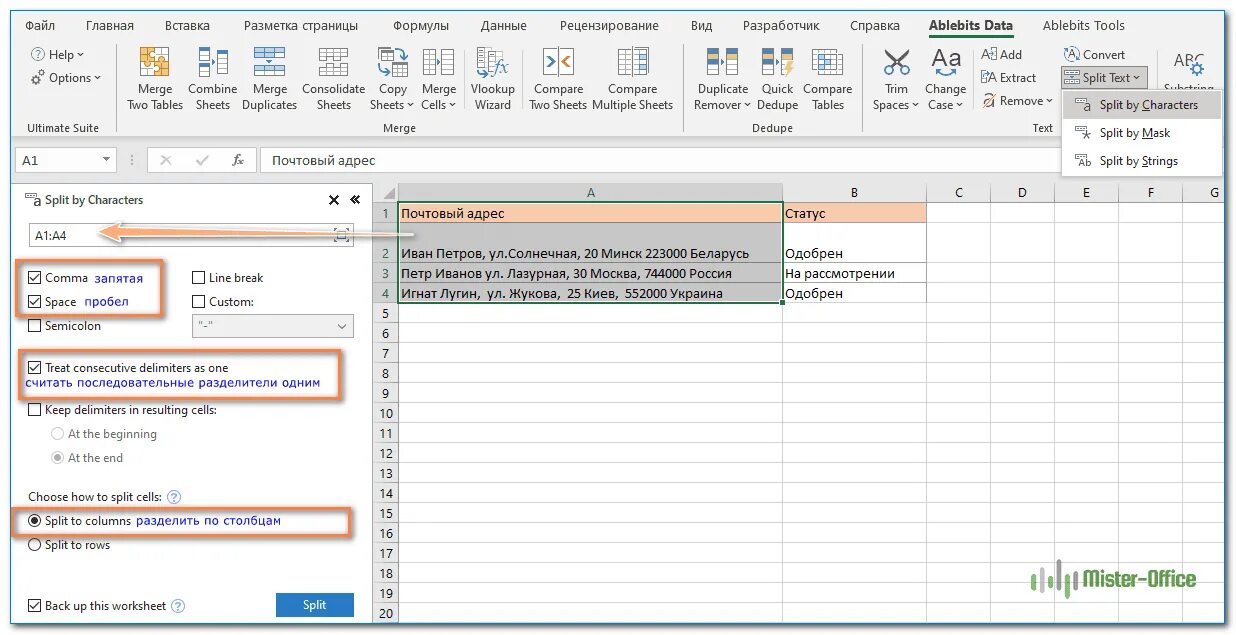The width and height of the screenshot is (1236, 635).
Task: Choose Split by Characters menu item
Action: 1142,105
